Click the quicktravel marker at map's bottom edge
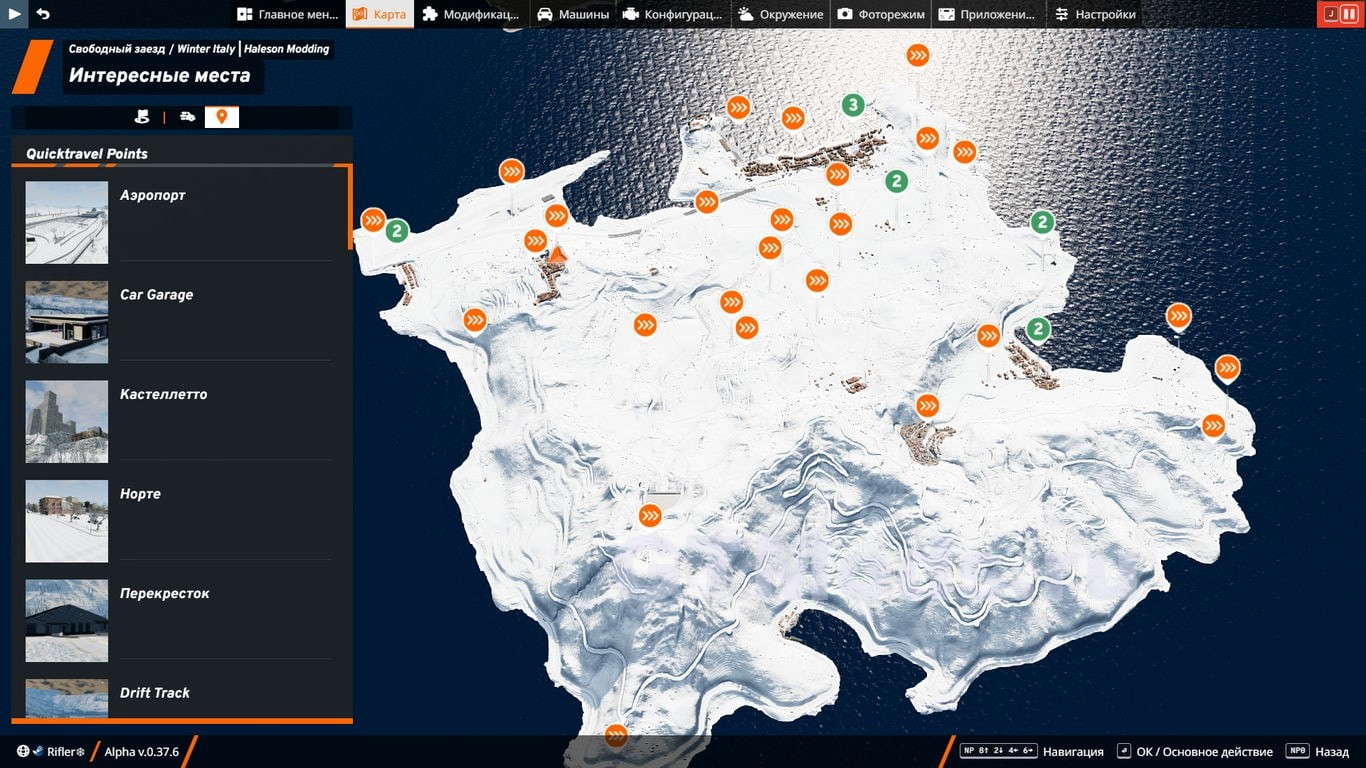 [616, 737]
